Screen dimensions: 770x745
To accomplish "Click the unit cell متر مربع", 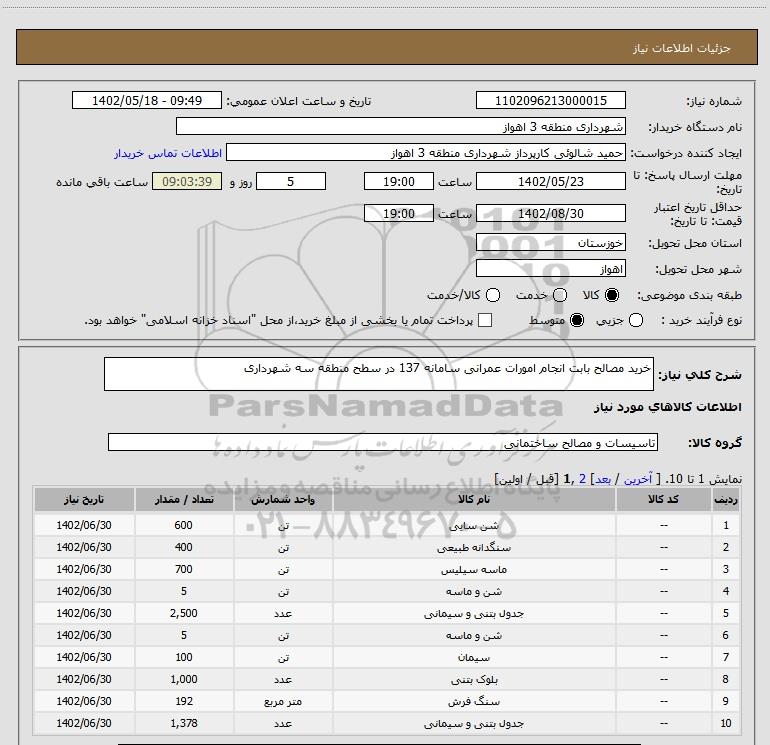I will [283, 701].
